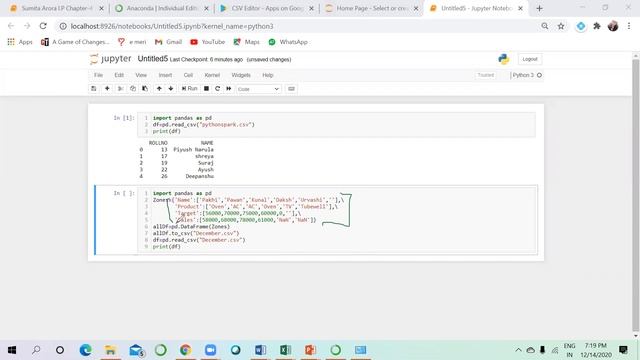This screenshot has width=640, height=360.
Task: Open the Chrome profile avatar
Action: pyautogui.click(x=613, y=26)
